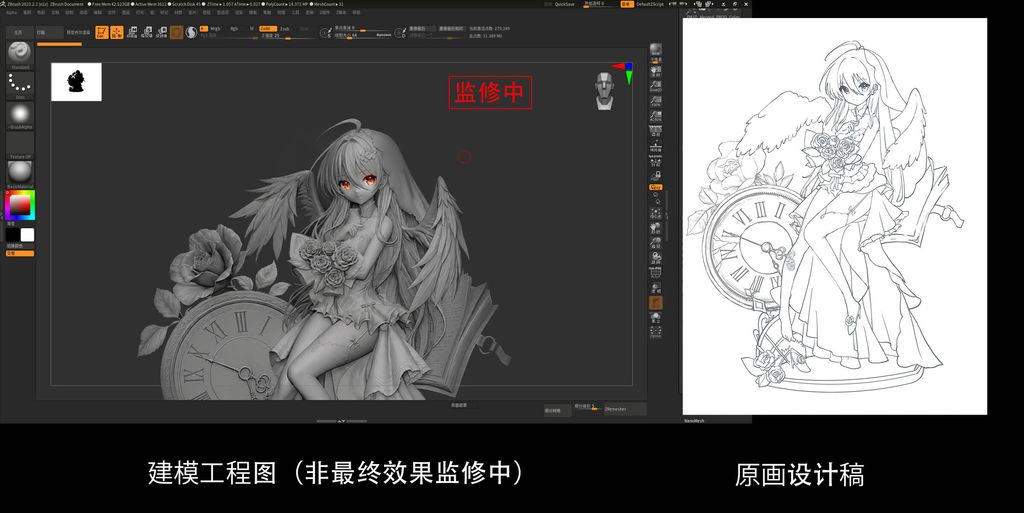Toggle Live Boolean render preview
The width and height of the screenshot is (1024, 513).
pos(78,32)
